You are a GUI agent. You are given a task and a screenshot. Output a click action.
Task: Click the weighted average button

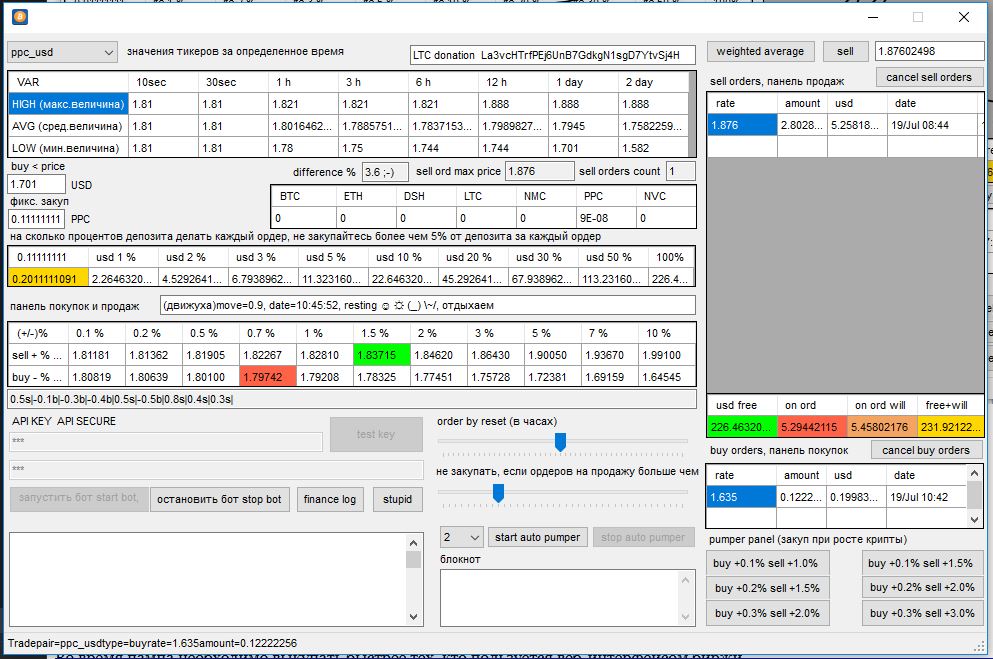pos(760,51)
